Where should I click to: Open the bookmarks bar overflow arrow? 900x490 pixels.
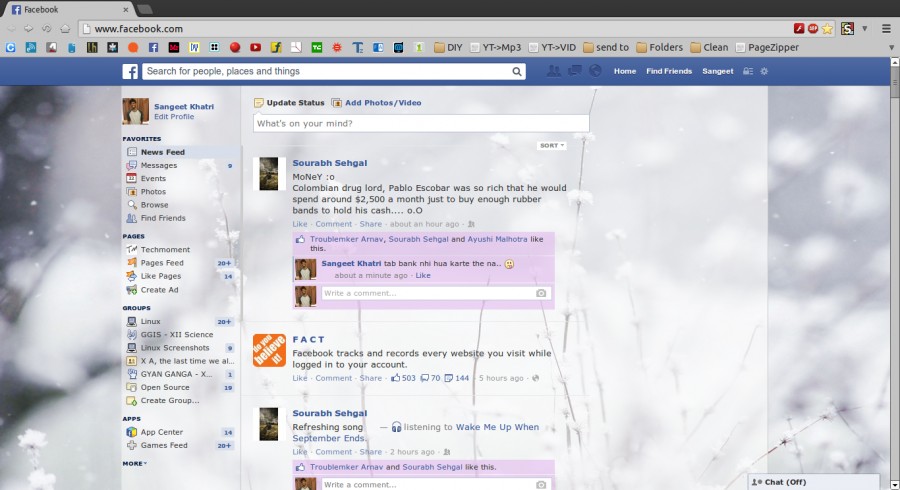point(891,48)
